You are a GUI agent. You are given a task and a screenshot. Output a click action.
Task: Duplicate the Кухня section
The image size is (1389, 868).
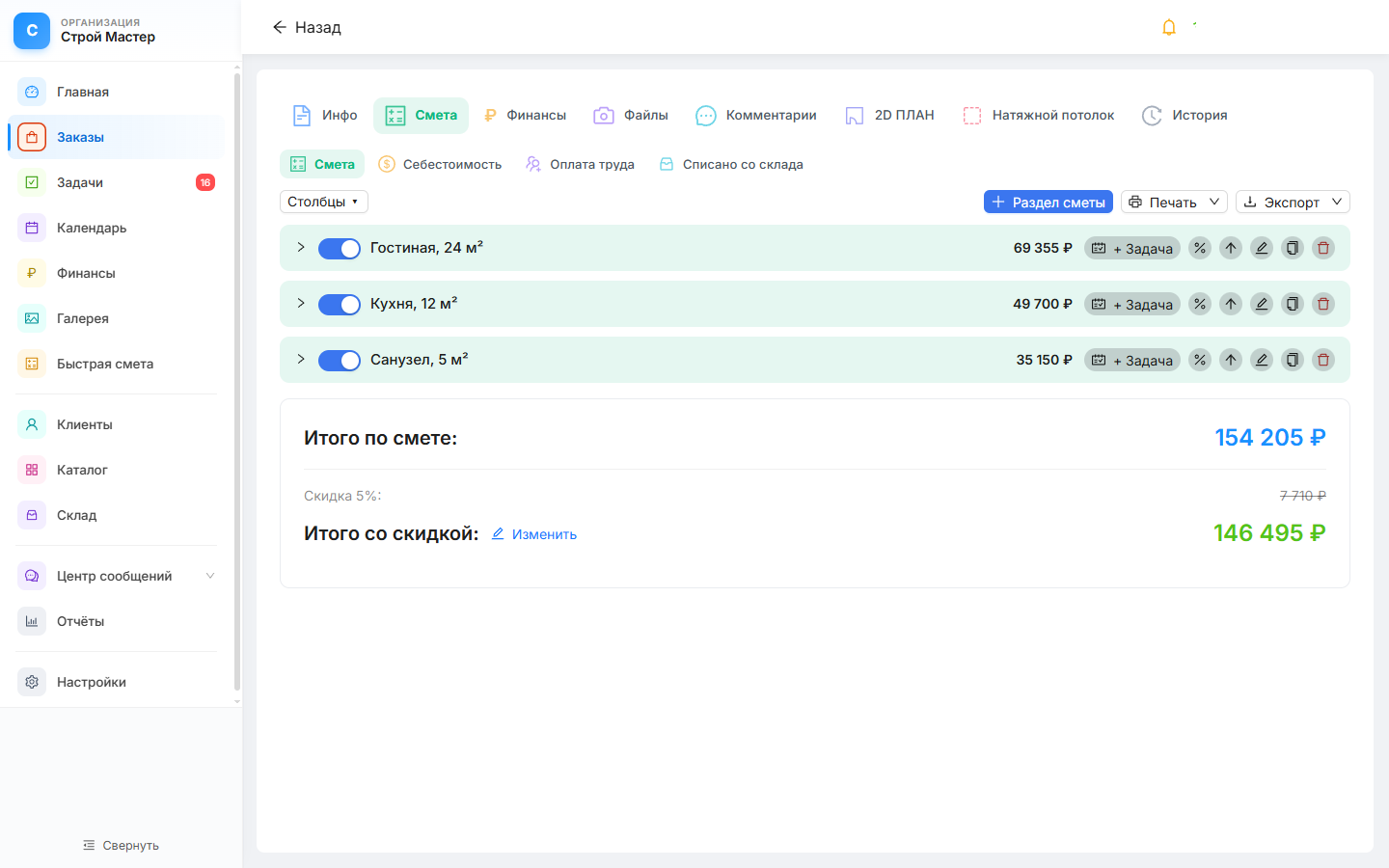click(1293, 304)
